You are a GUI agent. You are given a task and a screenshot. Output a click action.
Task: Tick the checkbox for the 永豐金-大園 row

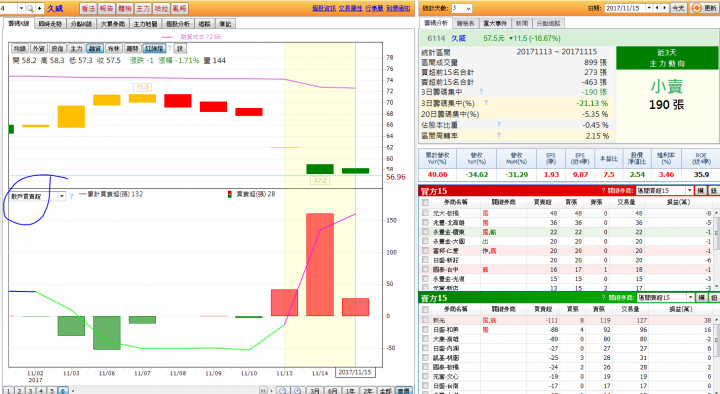point(425,241)
